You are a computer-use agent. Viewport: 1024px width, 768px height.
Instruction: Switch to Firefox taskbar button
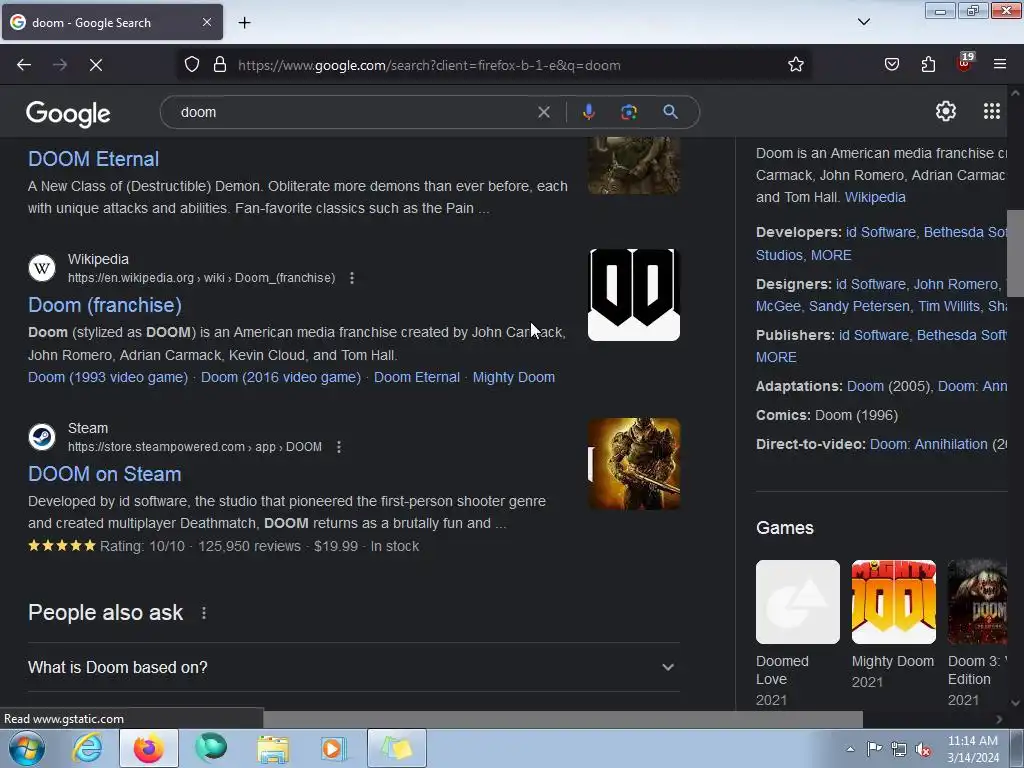(149, 748)
